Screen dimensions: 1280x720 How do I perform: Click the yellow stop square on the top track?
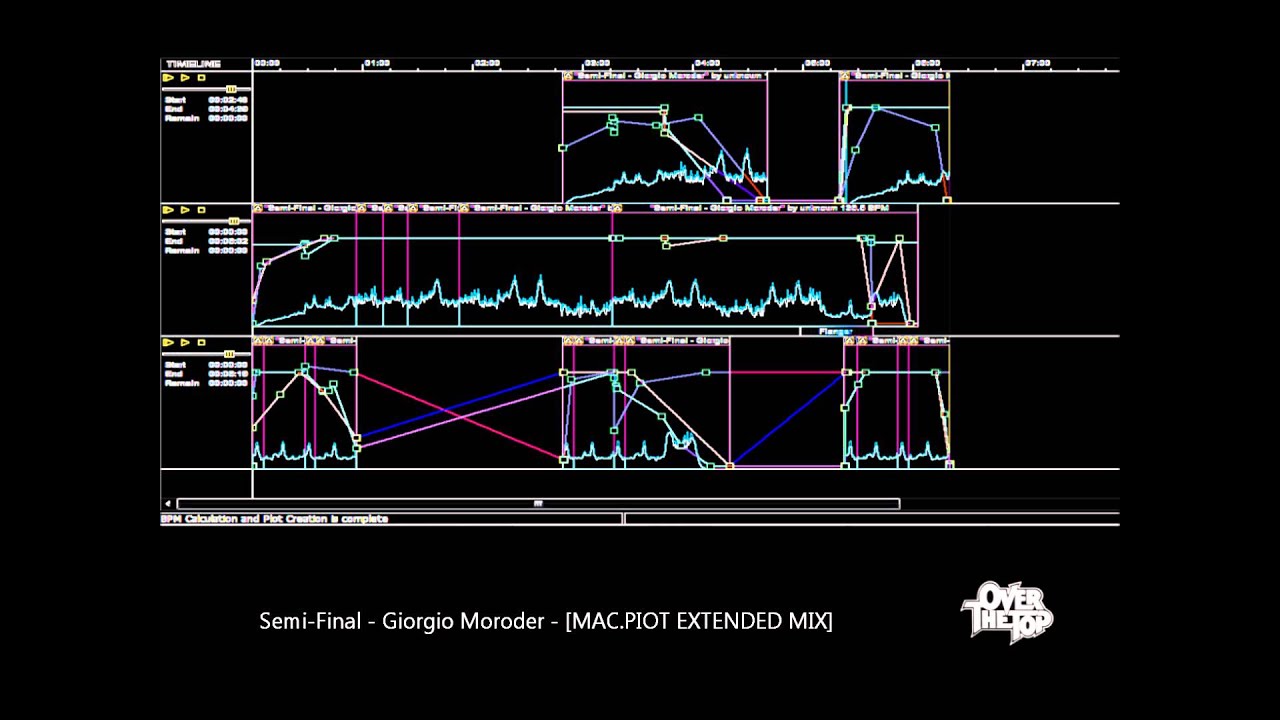pyautogui.click(x=201, y=77)
